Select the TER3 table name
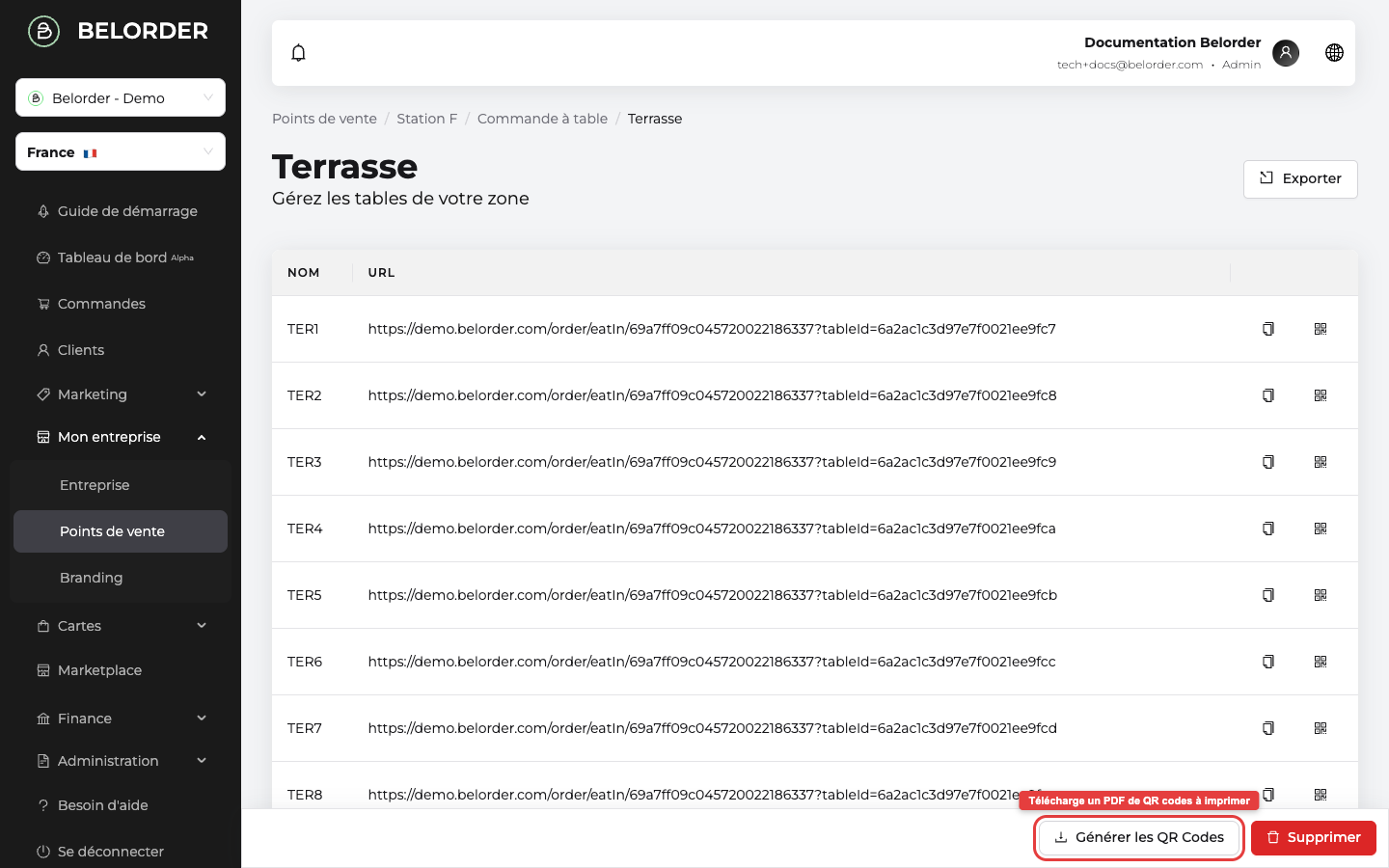The height and width of the screenshot is (868, 1389). [305, 462]
